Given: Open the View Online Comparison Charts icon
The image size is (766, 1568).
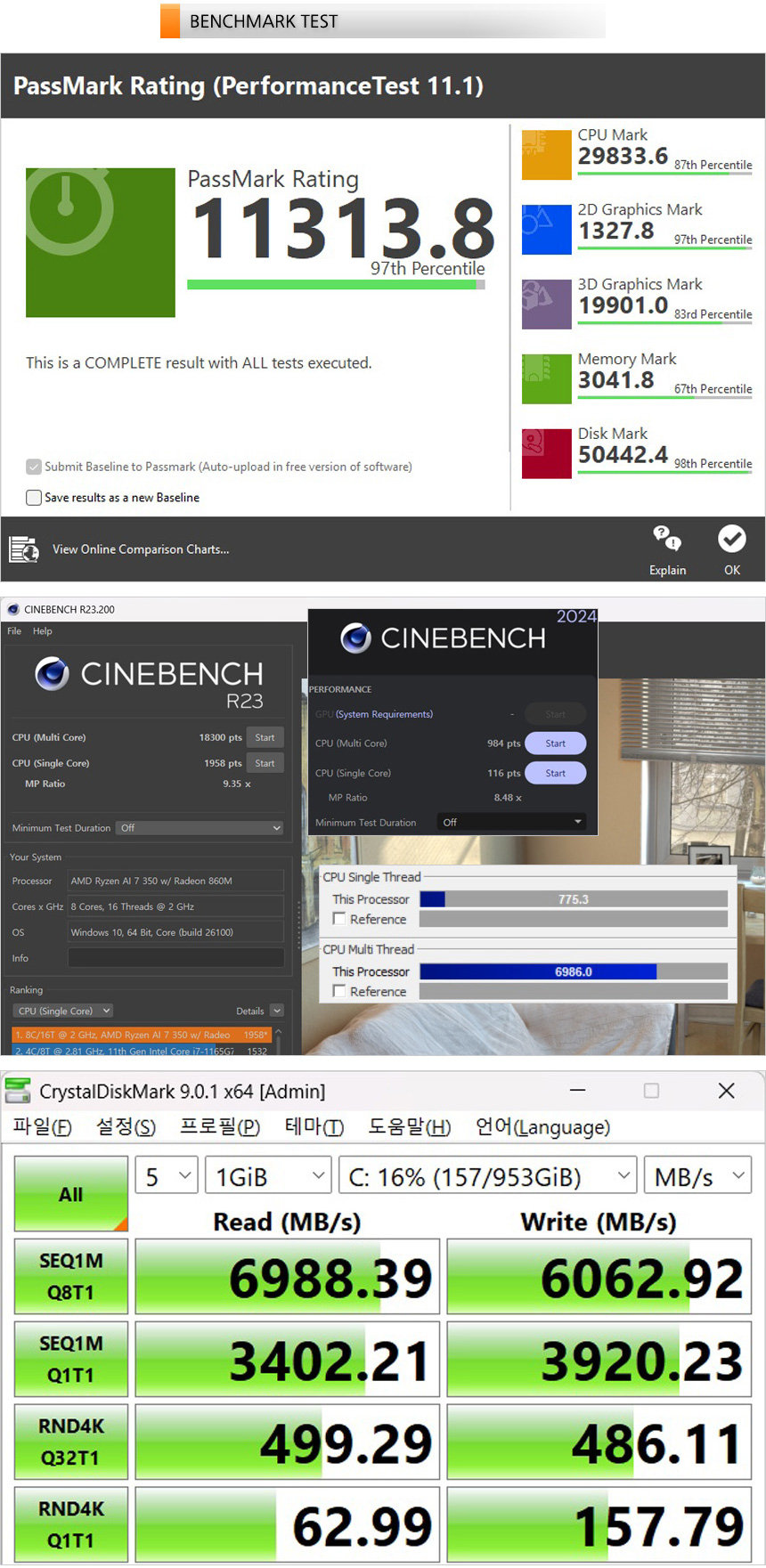Looking at the screenshot, I should tap(24, 549).
